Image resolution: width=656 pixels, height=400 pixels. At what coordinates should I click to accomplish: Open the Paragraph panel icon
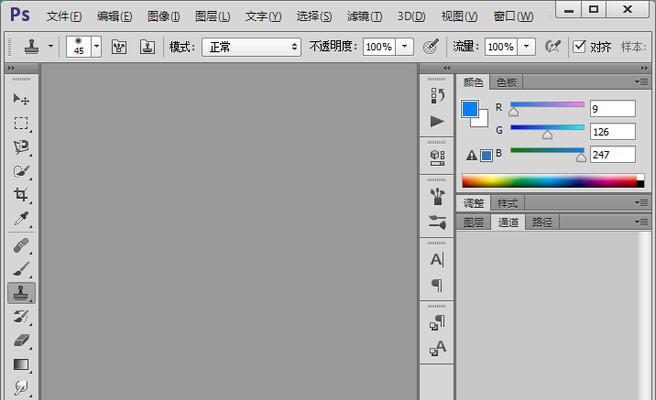pos(437,285)
